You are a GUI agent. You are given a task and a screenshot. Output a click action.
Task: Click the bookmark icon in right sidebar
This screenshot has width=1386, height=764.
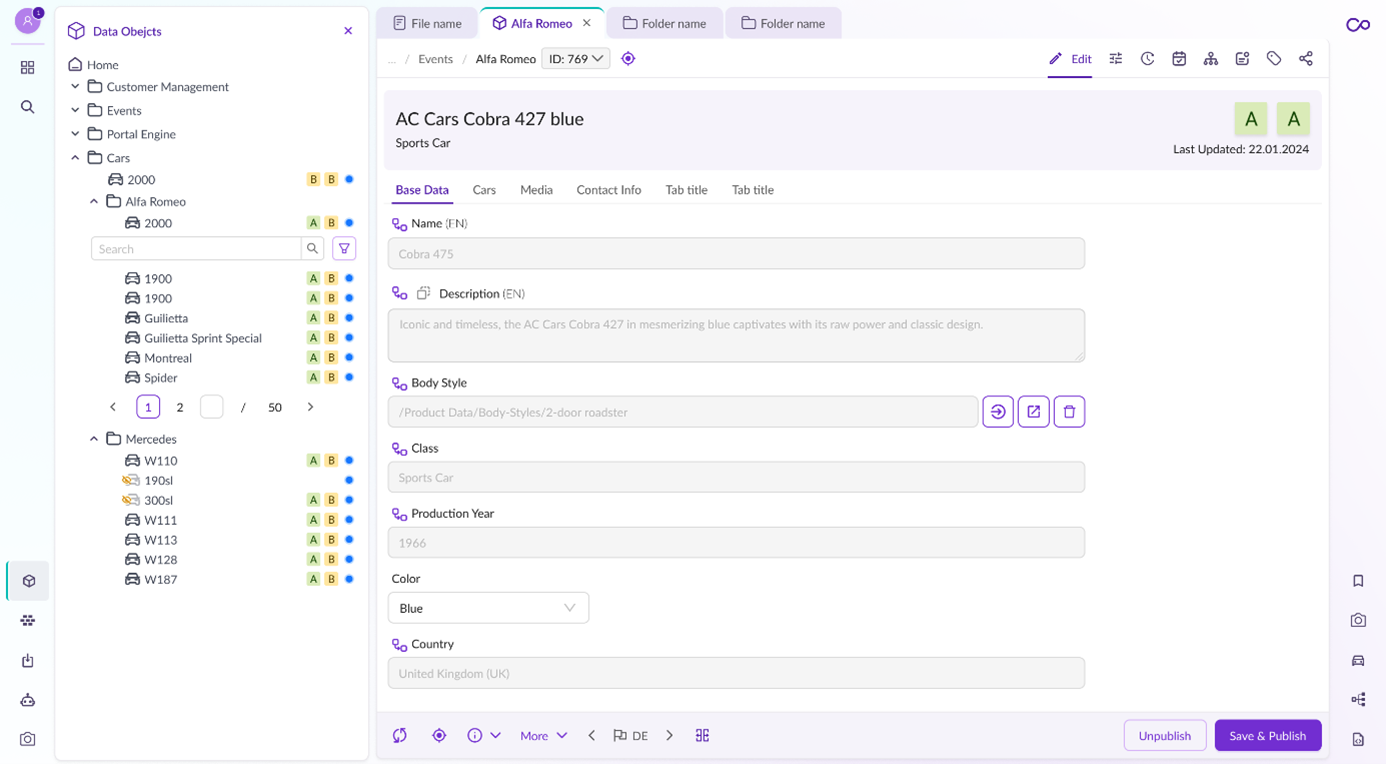click(x=1358, y=581)
